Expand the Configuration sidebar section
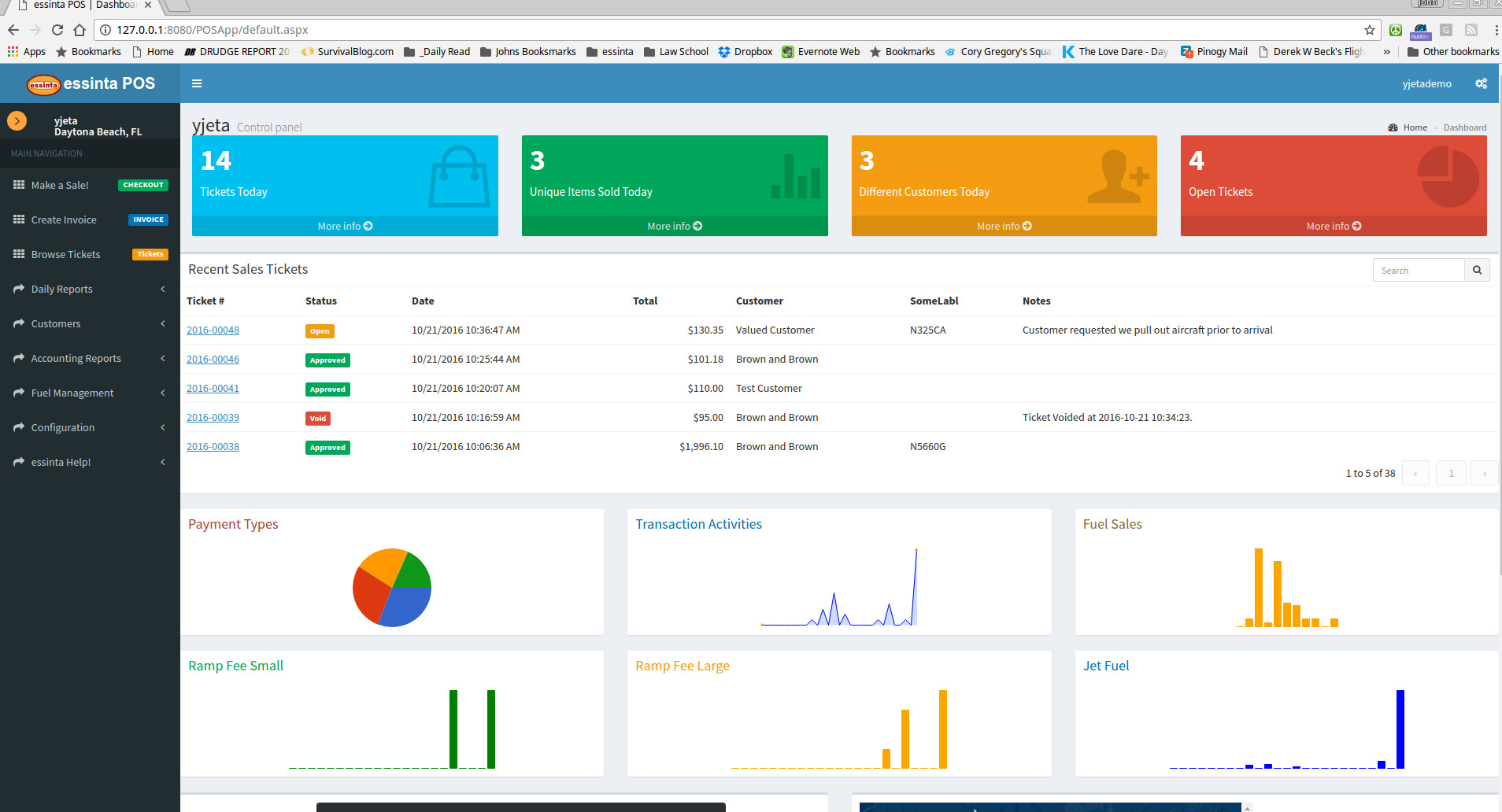1502x812 pixels. click(x=90, y=427)
